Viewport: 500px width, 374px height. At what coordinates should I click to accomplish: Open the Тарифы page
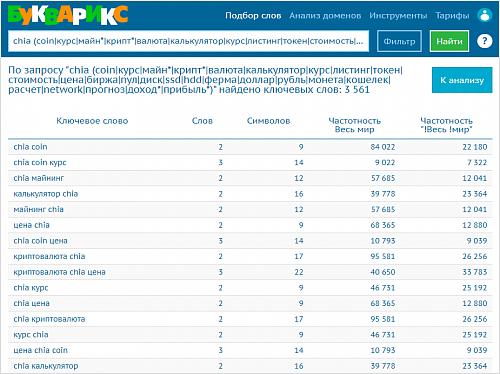coord(452,16)
